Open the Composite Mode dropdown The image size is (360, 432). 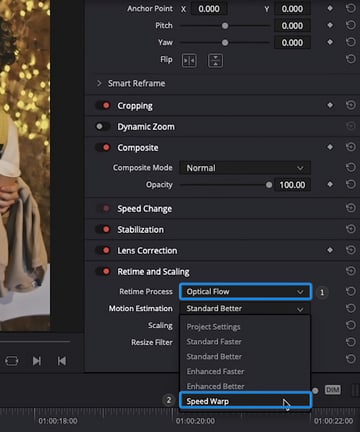[245, 168]
